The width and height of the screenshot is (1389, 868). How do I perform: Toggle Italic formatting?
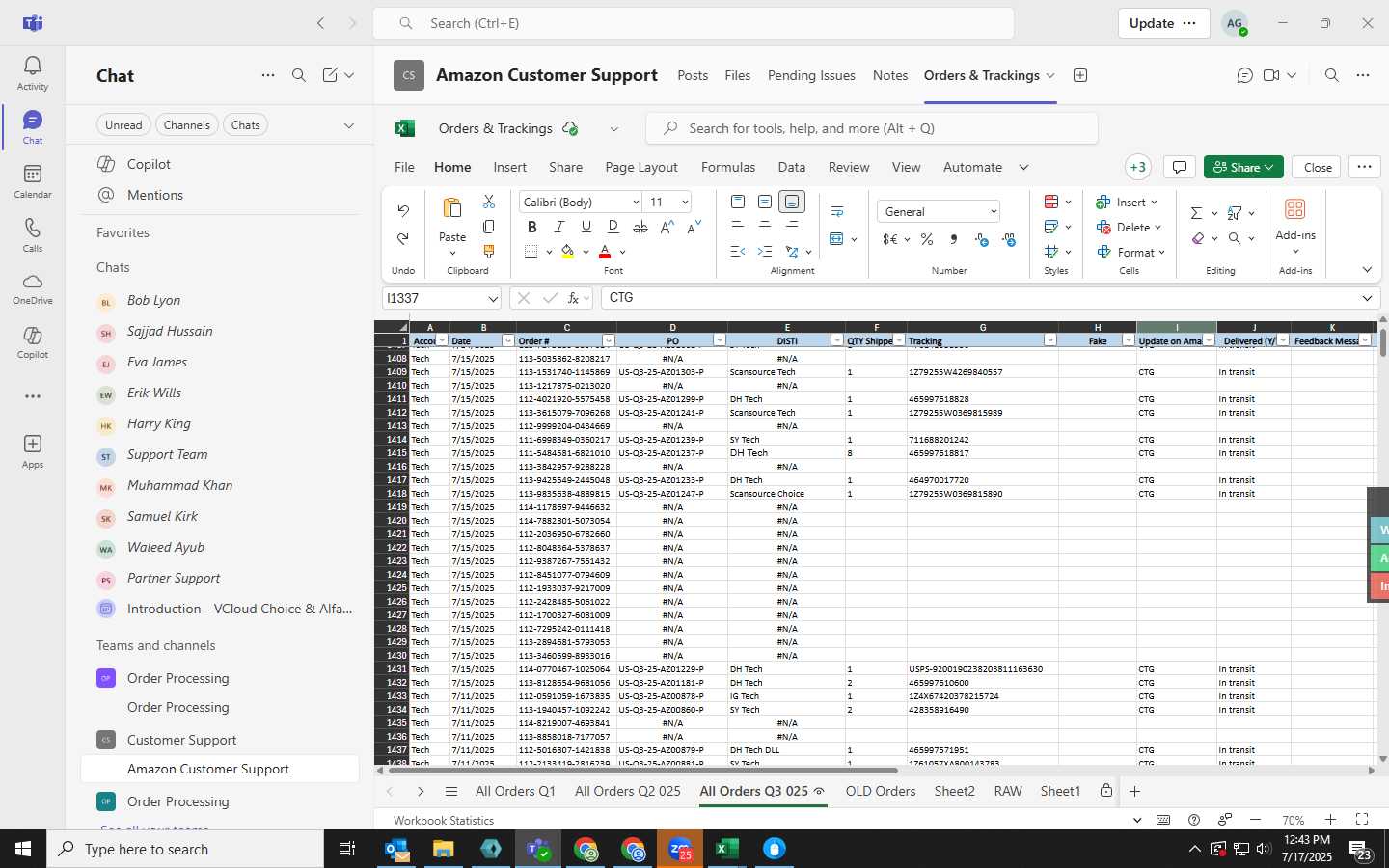558,227
